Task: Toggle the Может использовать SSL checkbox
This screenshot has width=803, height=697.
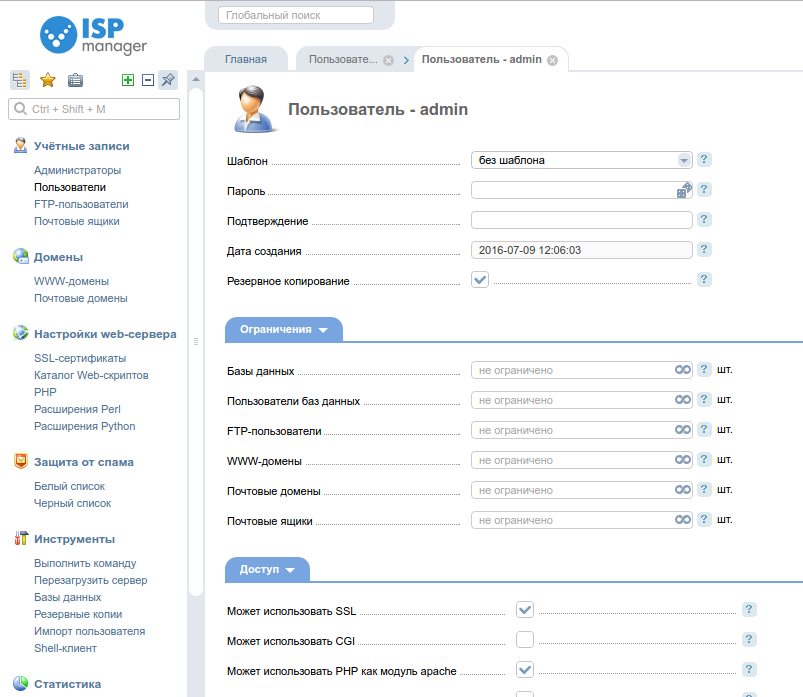Action: coord(525,609)
